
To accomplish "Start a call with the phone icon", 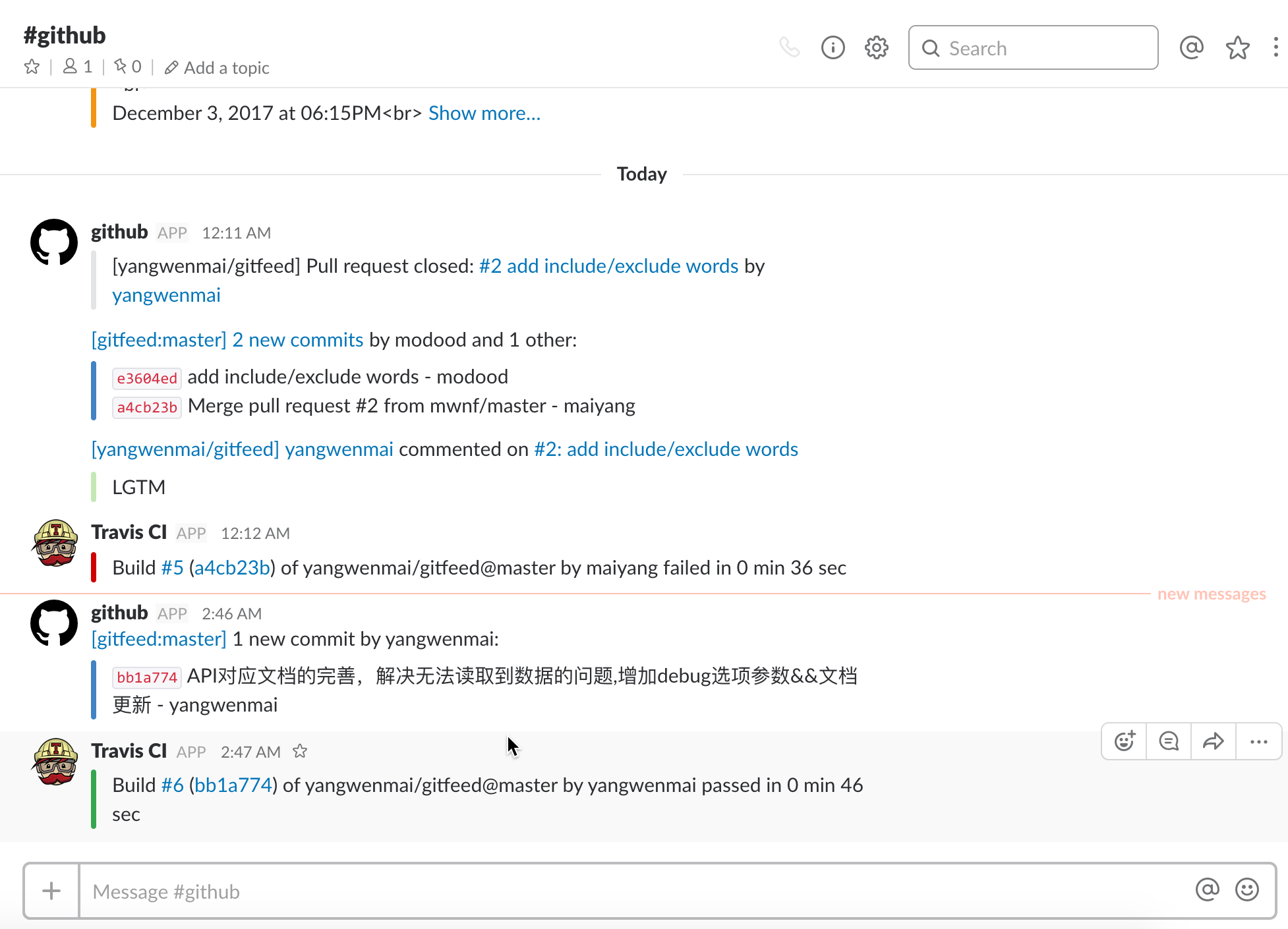I will pos(789,47).
